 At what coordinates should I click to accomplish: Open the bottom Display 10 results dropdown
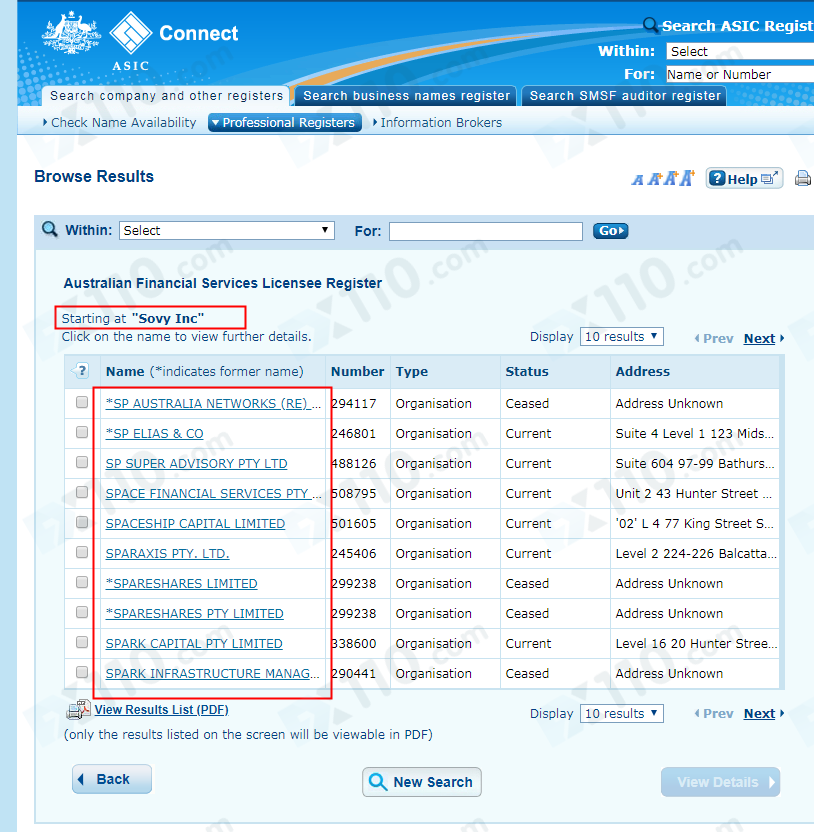(x=621, y=713)
